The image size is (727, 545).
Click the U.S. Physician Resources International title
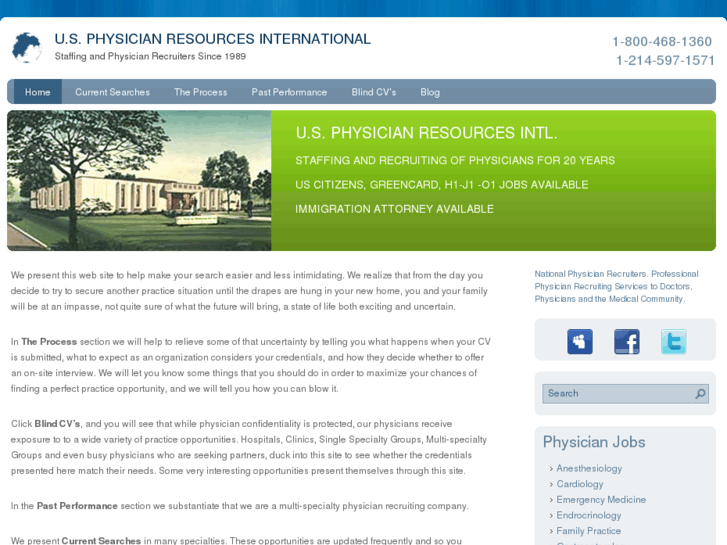click(x=212, y=39)
